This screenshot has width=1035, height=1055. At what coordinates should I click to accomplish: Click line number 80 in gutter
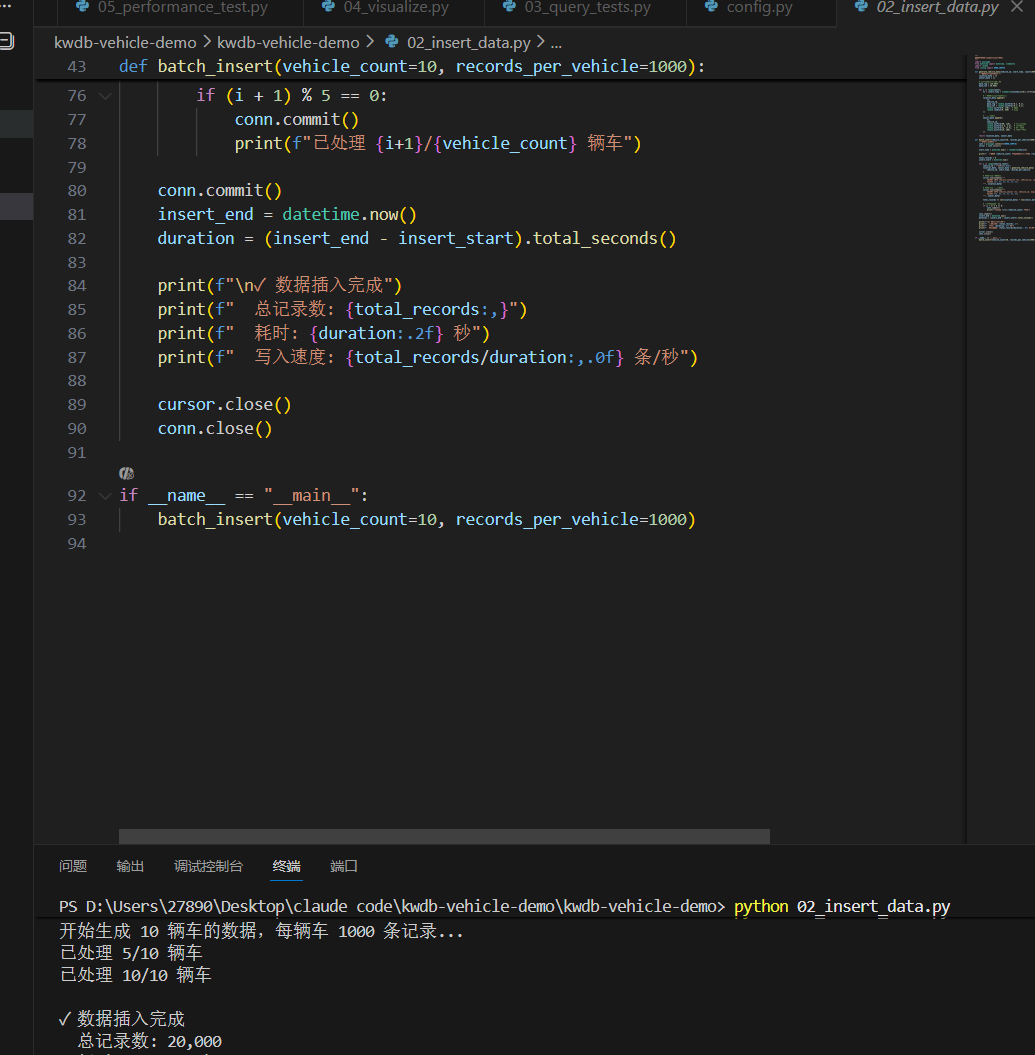(x=77, y=191)
